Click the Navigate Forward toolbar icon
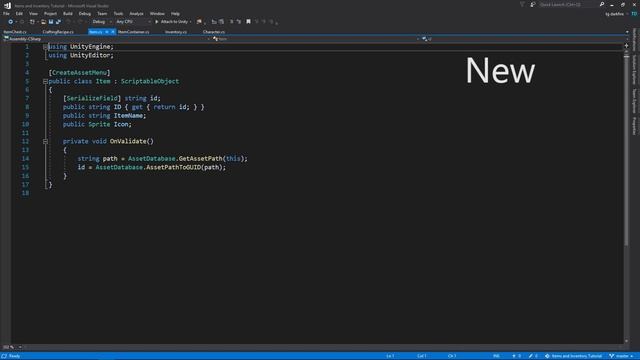The width and height of the screenshot is (640, 360). [x=22, y=22]
